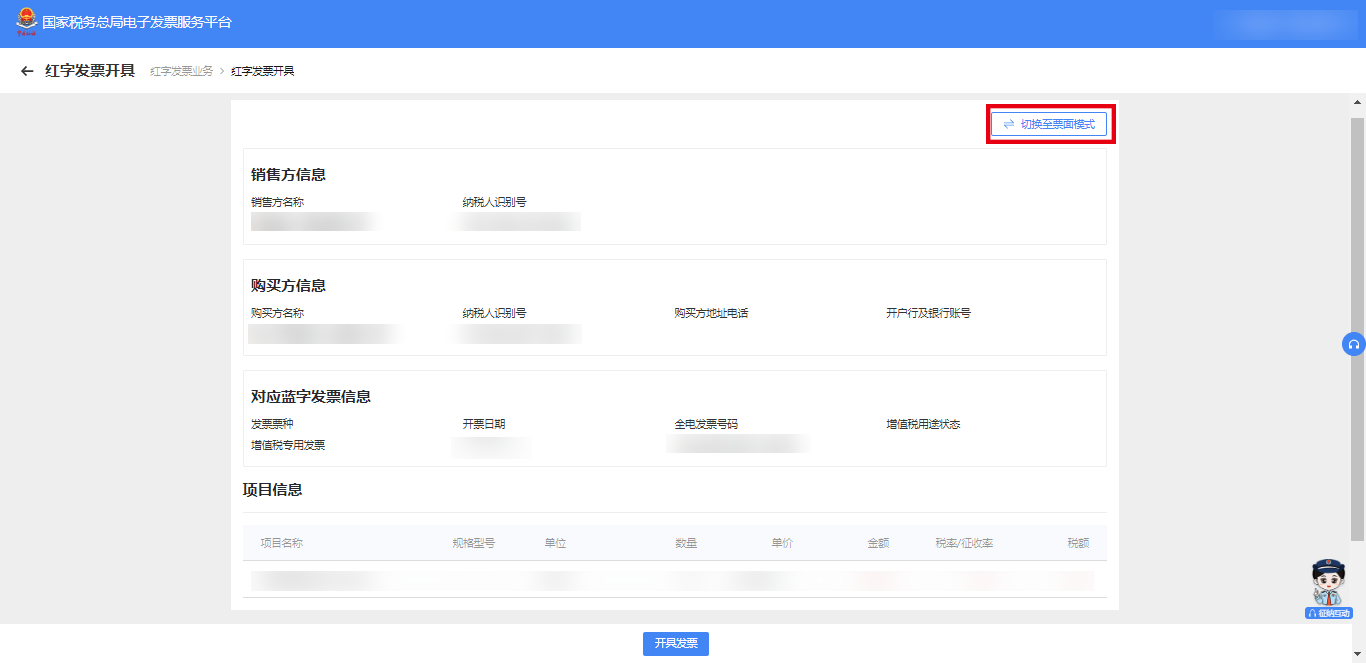Open the blue headset support icon

[x=1354, y=344]
